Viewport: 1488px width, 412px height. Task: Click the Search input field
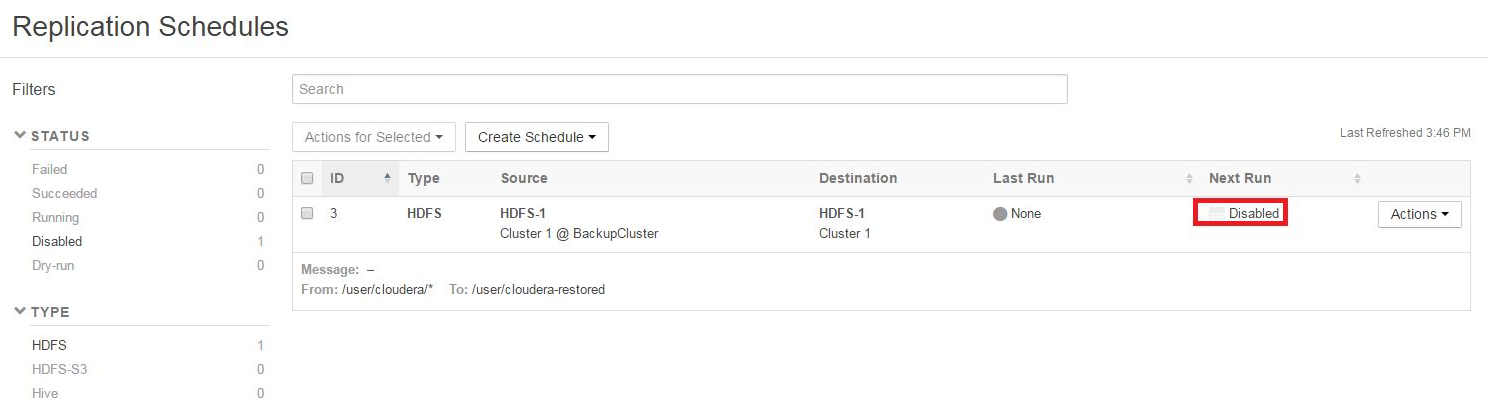[680, 89]
